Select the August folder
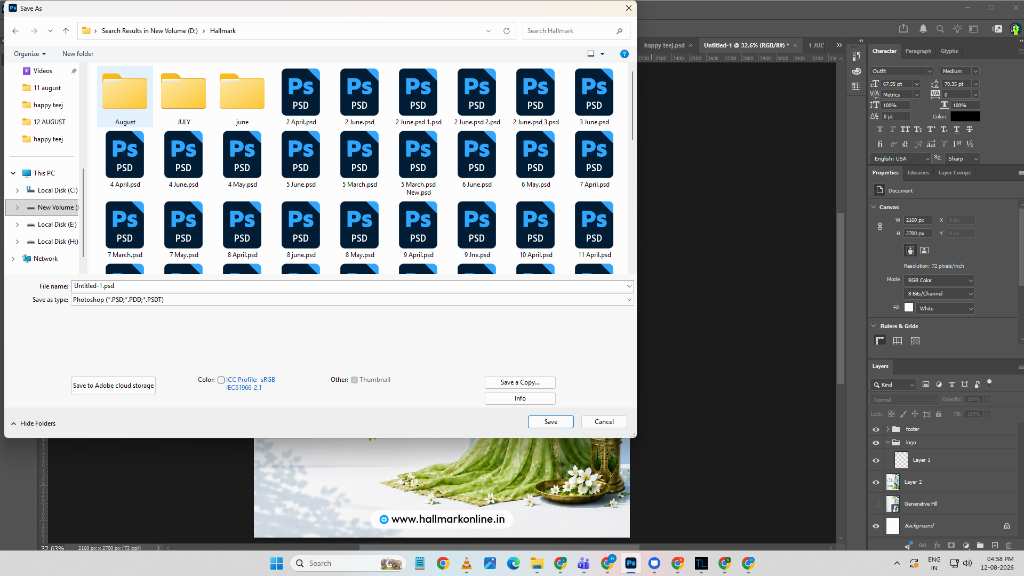This screenshot has width=1024, height=576. click(125, 97)
